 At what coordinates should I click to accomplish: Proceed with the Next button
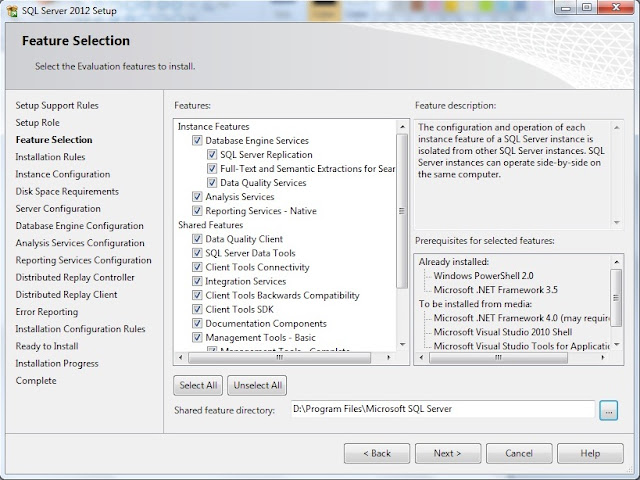448,453
